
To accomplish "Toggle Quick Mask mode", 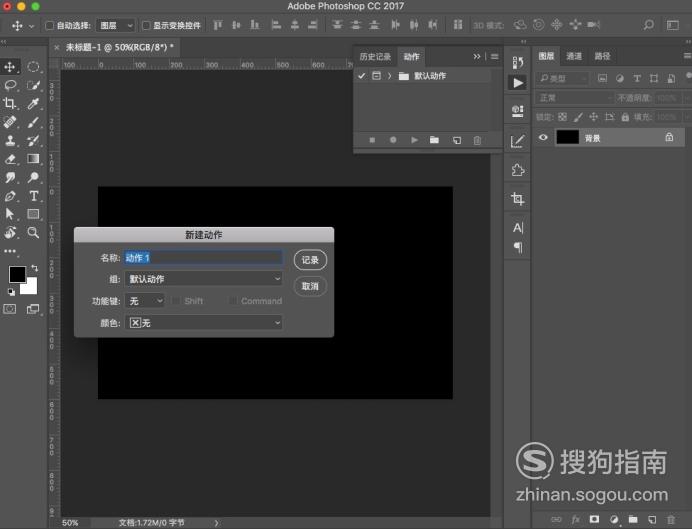I will pos(10,309).
